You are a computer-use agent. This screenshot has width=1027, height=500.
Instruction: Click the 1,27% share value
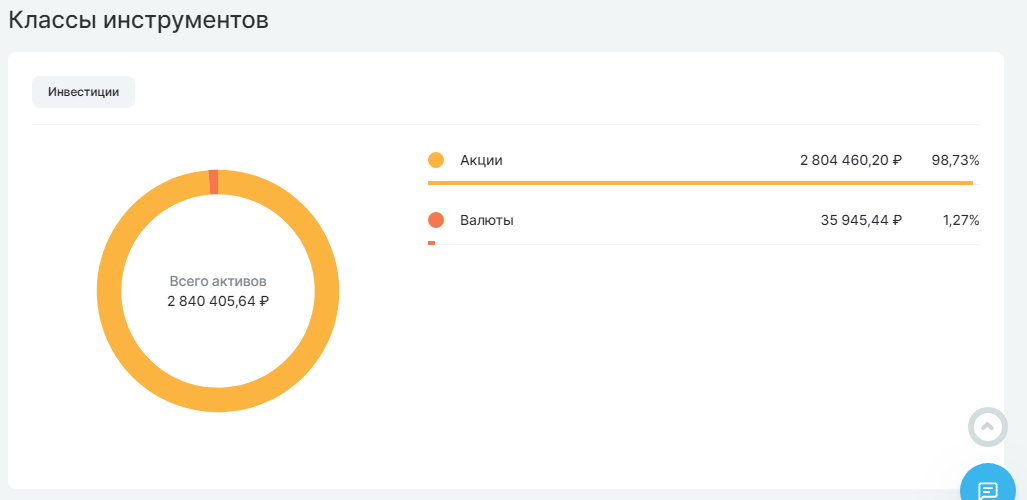960,220
